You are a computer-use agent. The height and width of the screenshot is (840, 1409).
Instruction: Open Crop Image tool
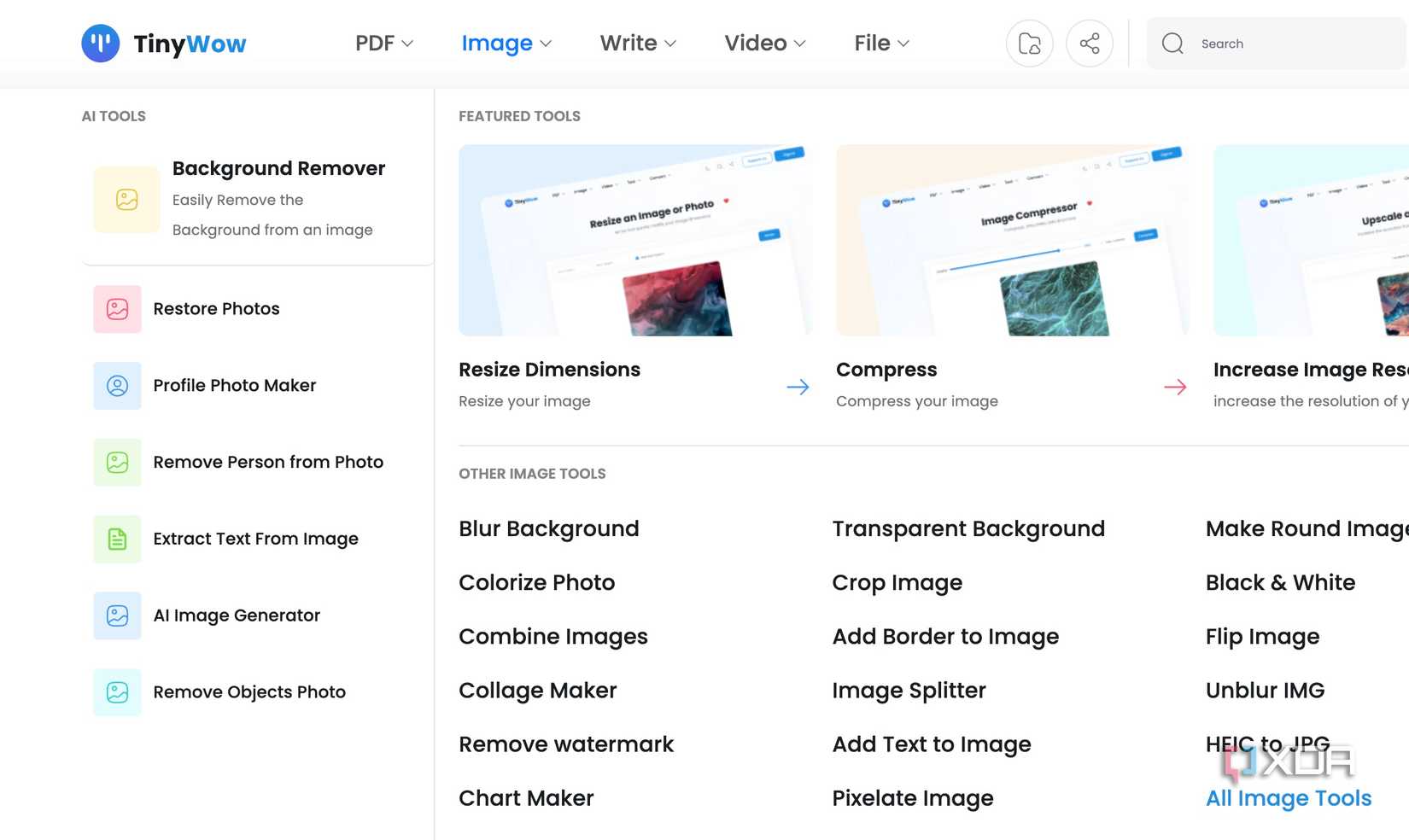(897, 583)
